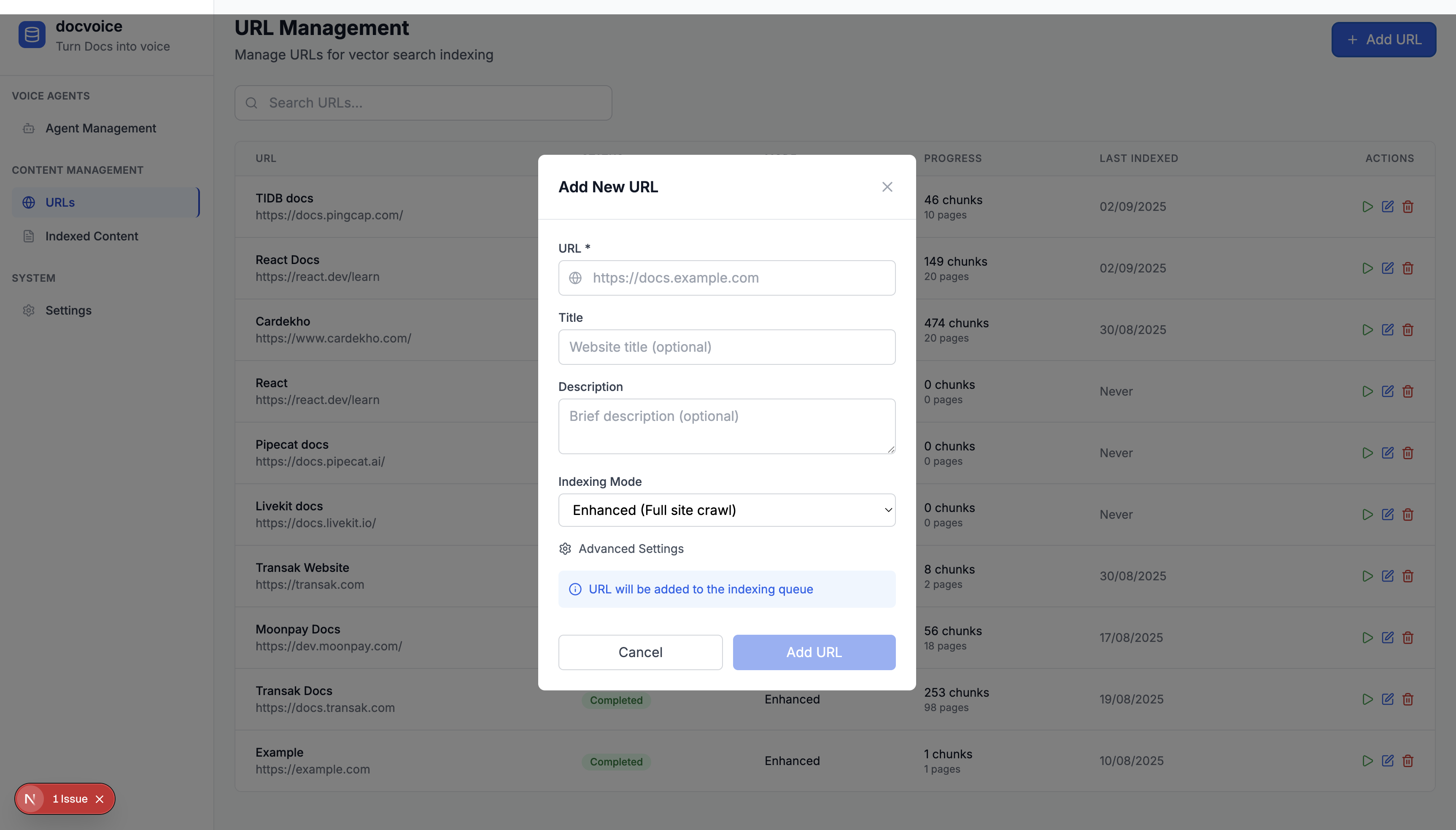Click the Add URL submit button in dialog
Screen dimensions: 1456x830
tap(814, 652)
